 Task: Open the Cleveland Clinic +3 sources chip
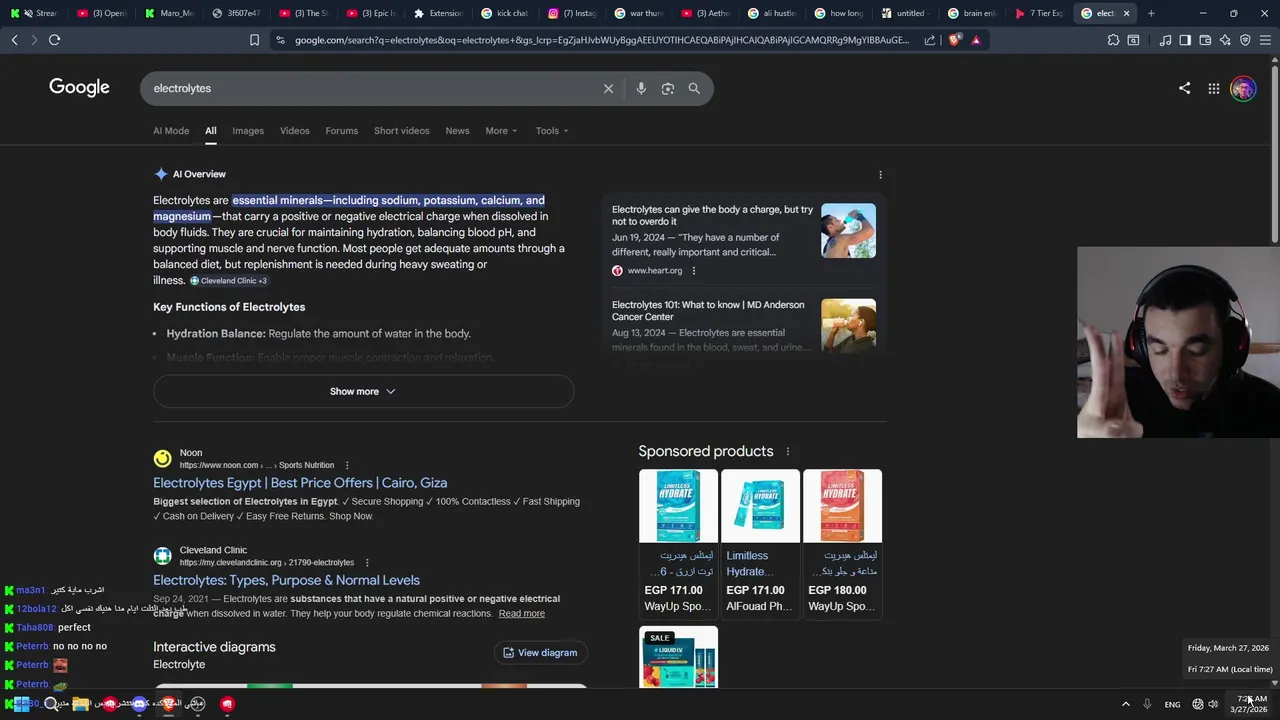coord(229,281)
